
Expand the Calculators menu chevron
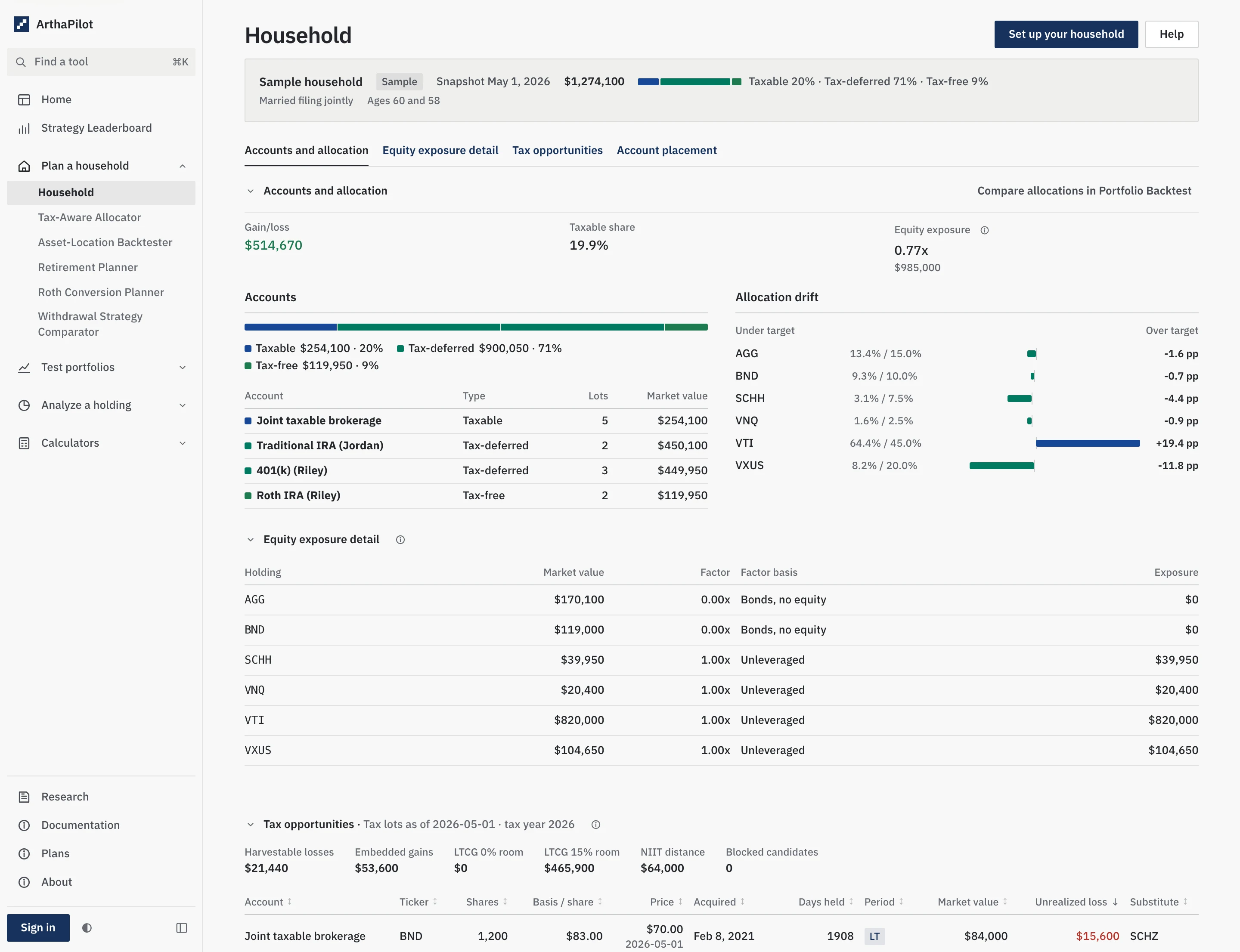183,443
